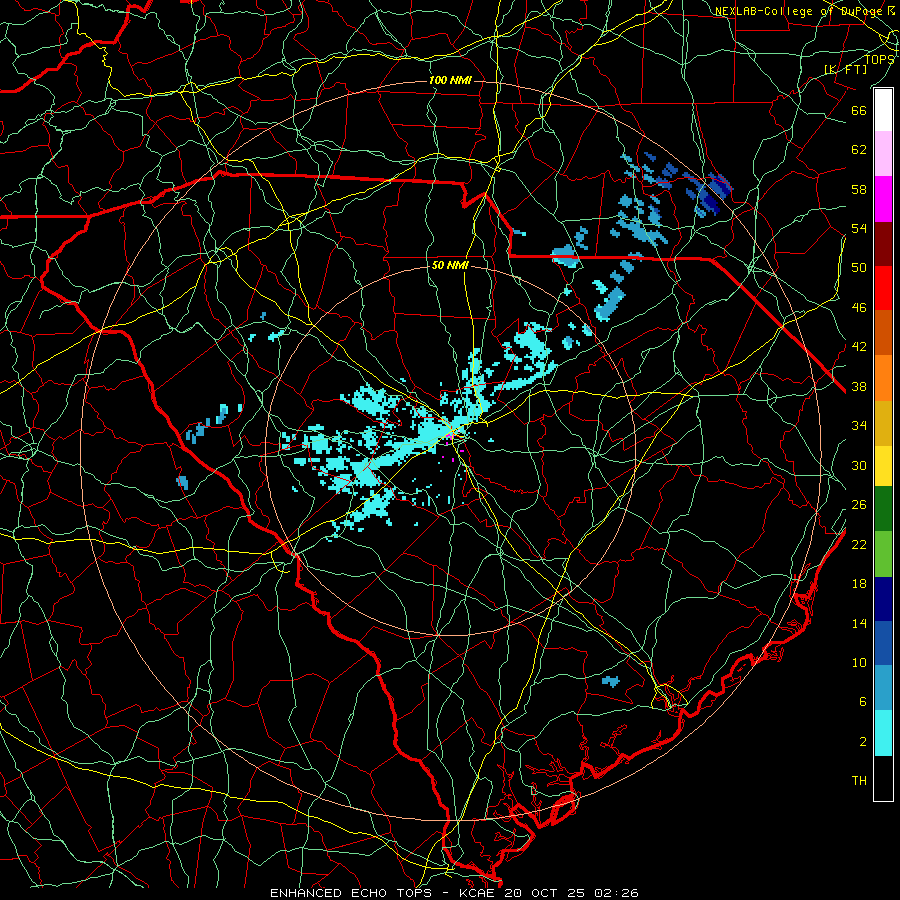The image size is (900, 900).
Task: Pick the dark orange legend swatch
Action: pyautogui.click(x=883, y=333)
